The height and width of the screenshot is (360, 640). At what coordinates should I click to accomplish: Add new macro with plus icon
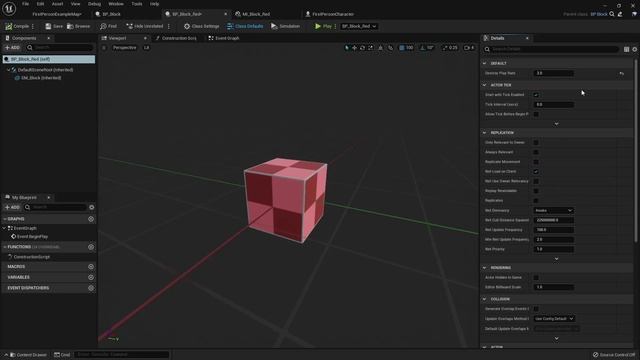(91, 267)
